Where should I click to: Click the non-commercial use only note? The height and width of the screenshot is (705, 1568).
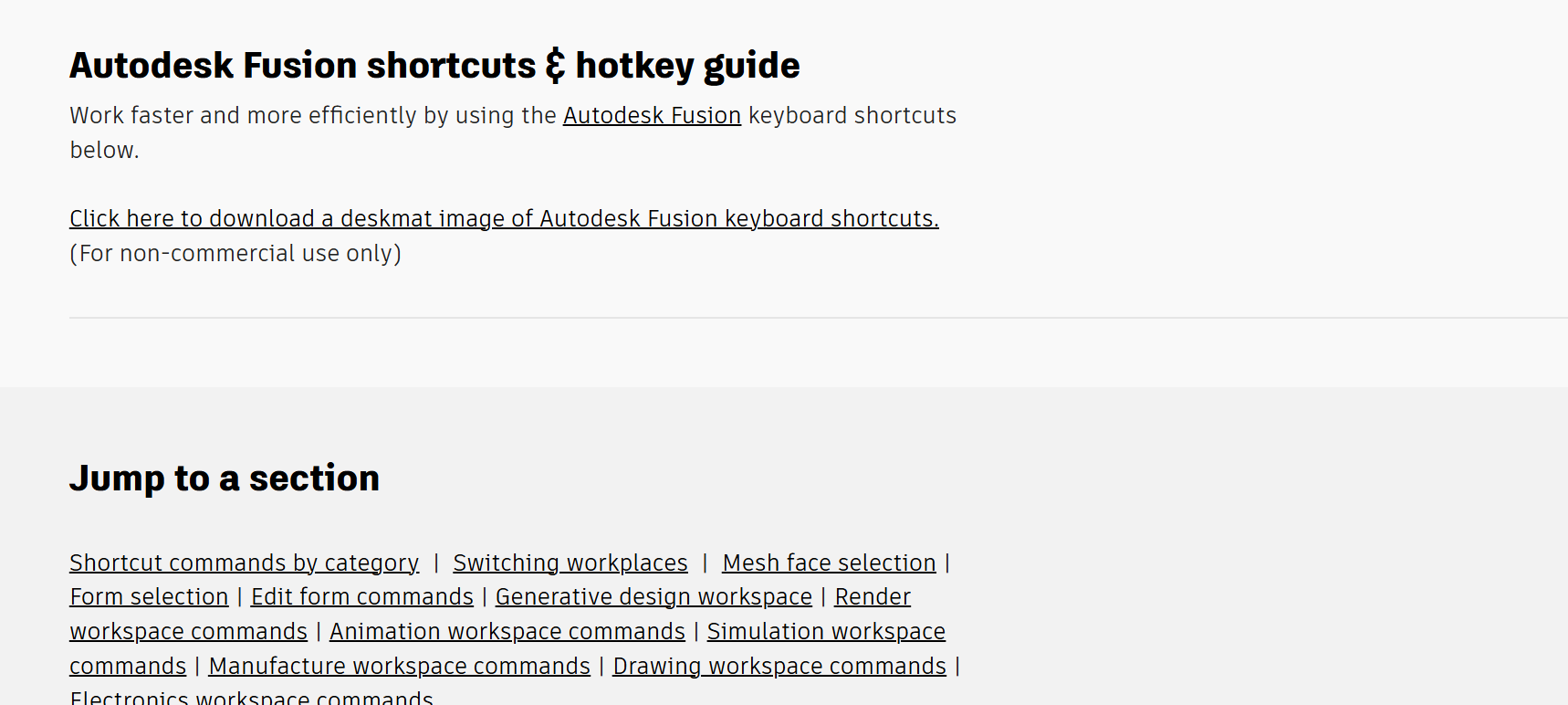[x=235, y=254]
